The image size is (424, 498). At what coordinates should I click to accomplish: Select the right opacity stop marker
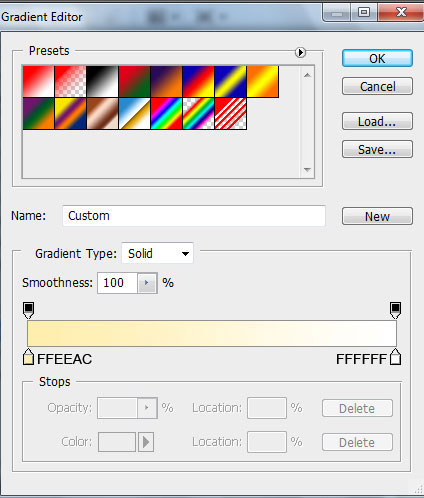395,310
